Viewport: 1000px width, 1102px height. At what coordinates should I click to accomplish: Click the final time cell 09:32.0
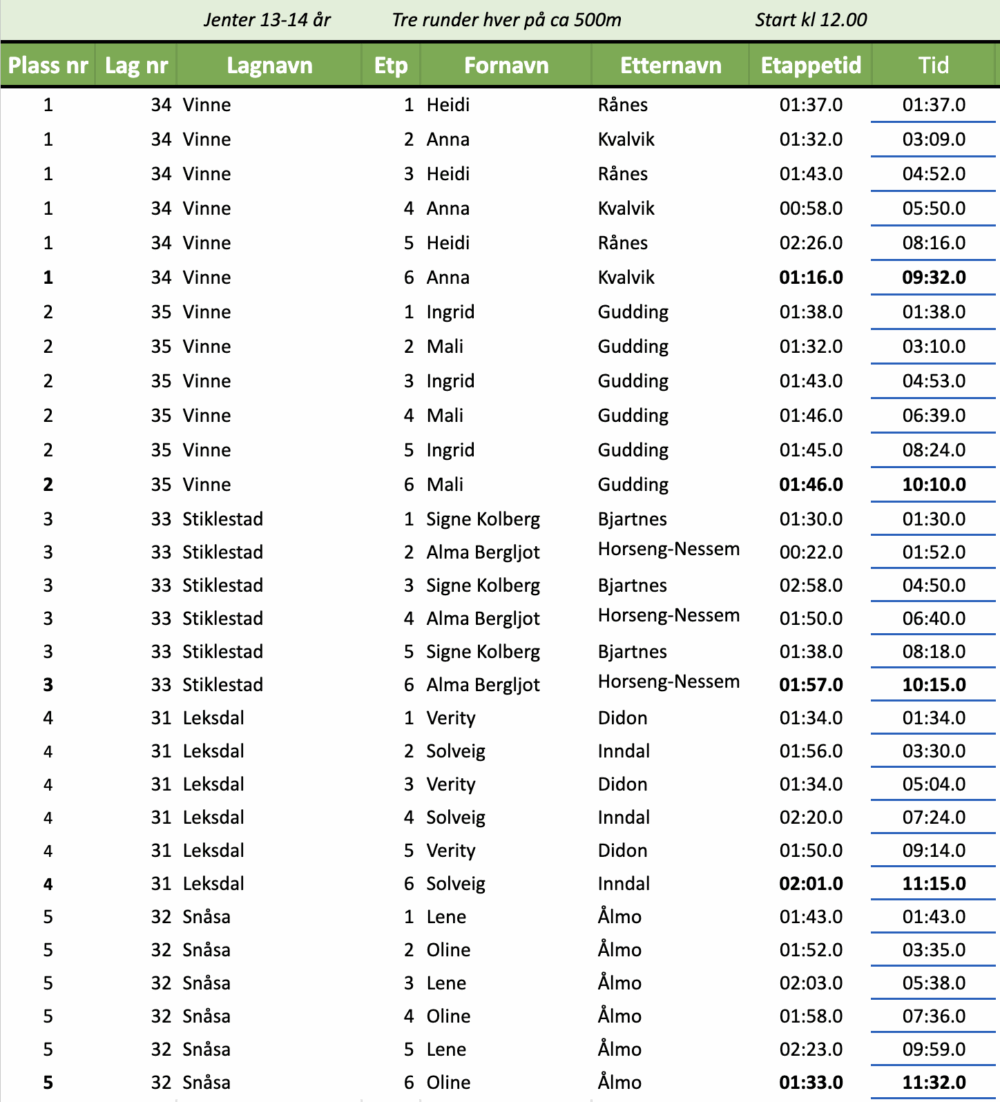pyautogui.click(x=934, y=278)
